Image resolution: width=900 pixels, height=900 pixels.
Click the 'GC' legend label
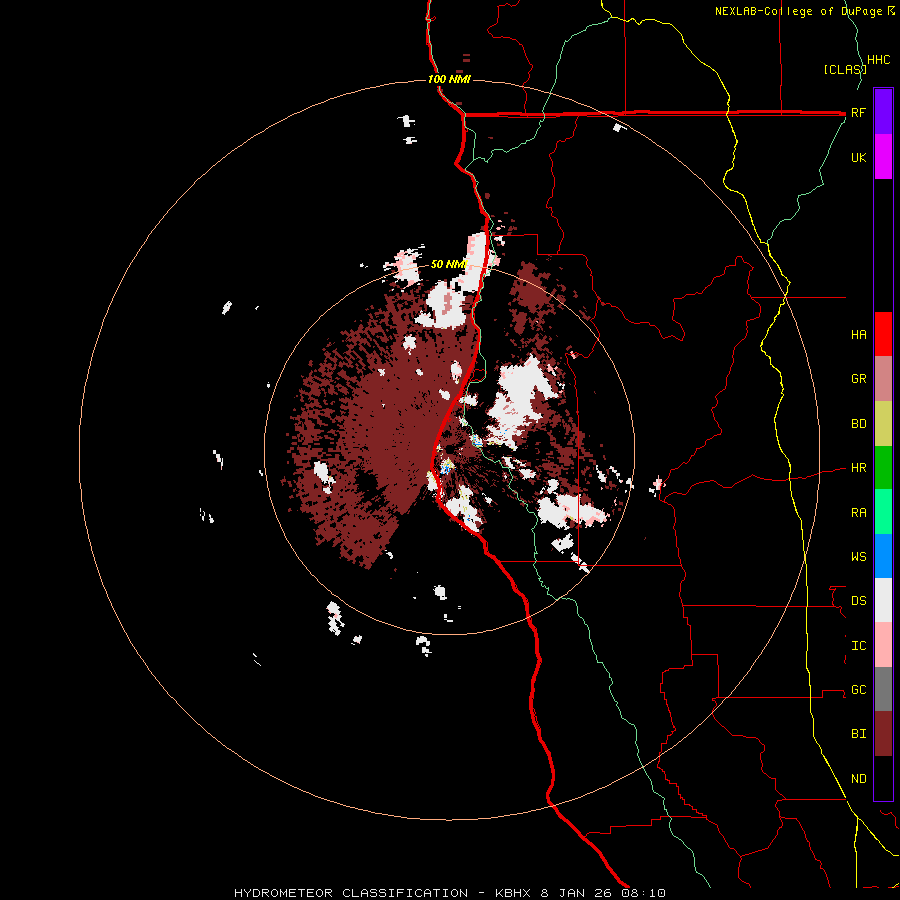pyautogui.click(x=859, y=689)
